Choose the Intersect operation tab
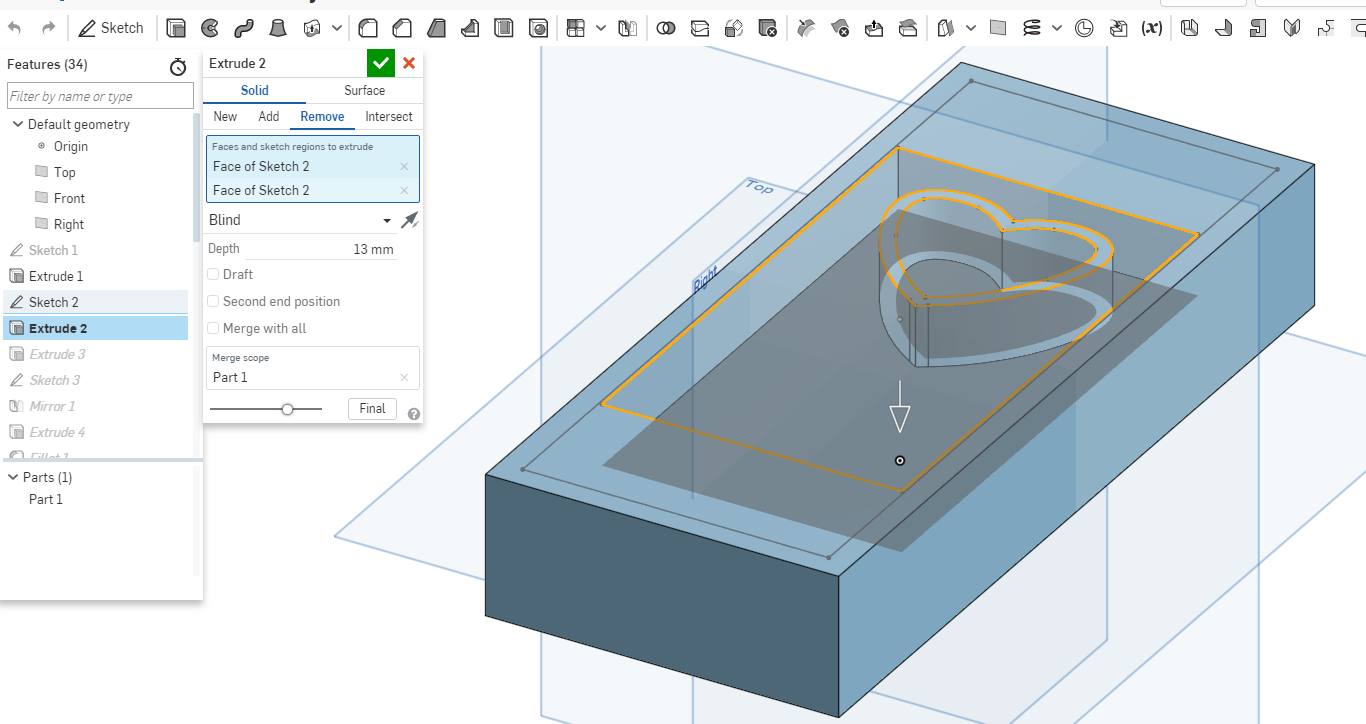The height and width of the screenshot is (724, 1366). point(388,117)
